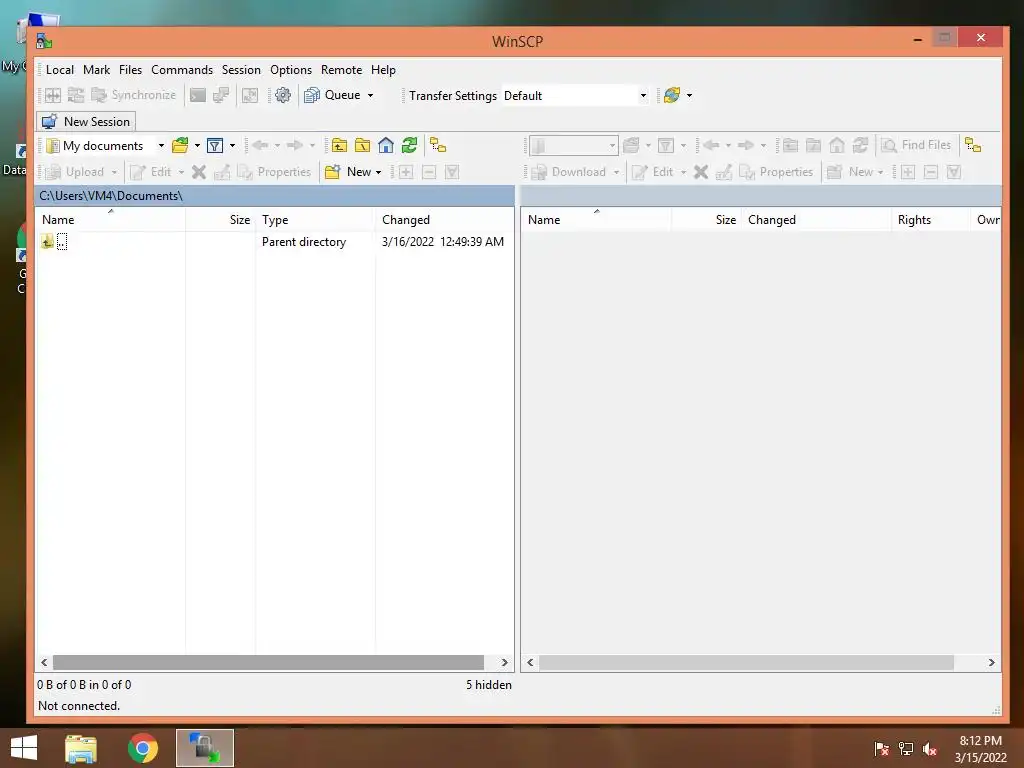Click the synchronize browsing icon left of Synchronize
This screenshot has height=768, width=1024.
[x=76, y=95]
